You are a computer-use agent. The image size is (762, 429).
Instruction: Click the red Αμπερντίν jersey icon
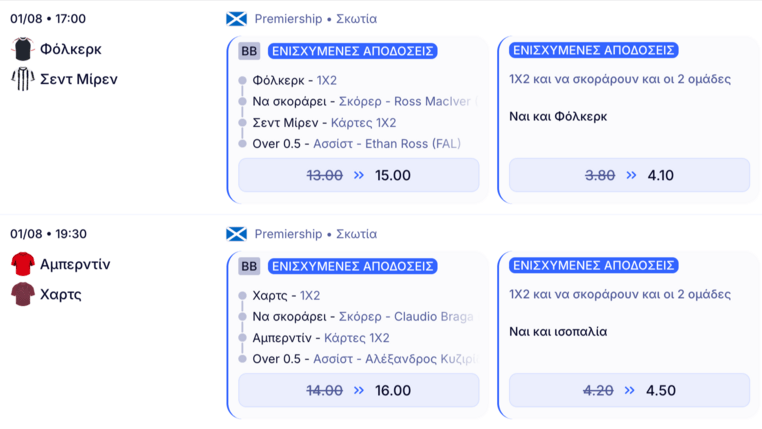coord(22,264)
